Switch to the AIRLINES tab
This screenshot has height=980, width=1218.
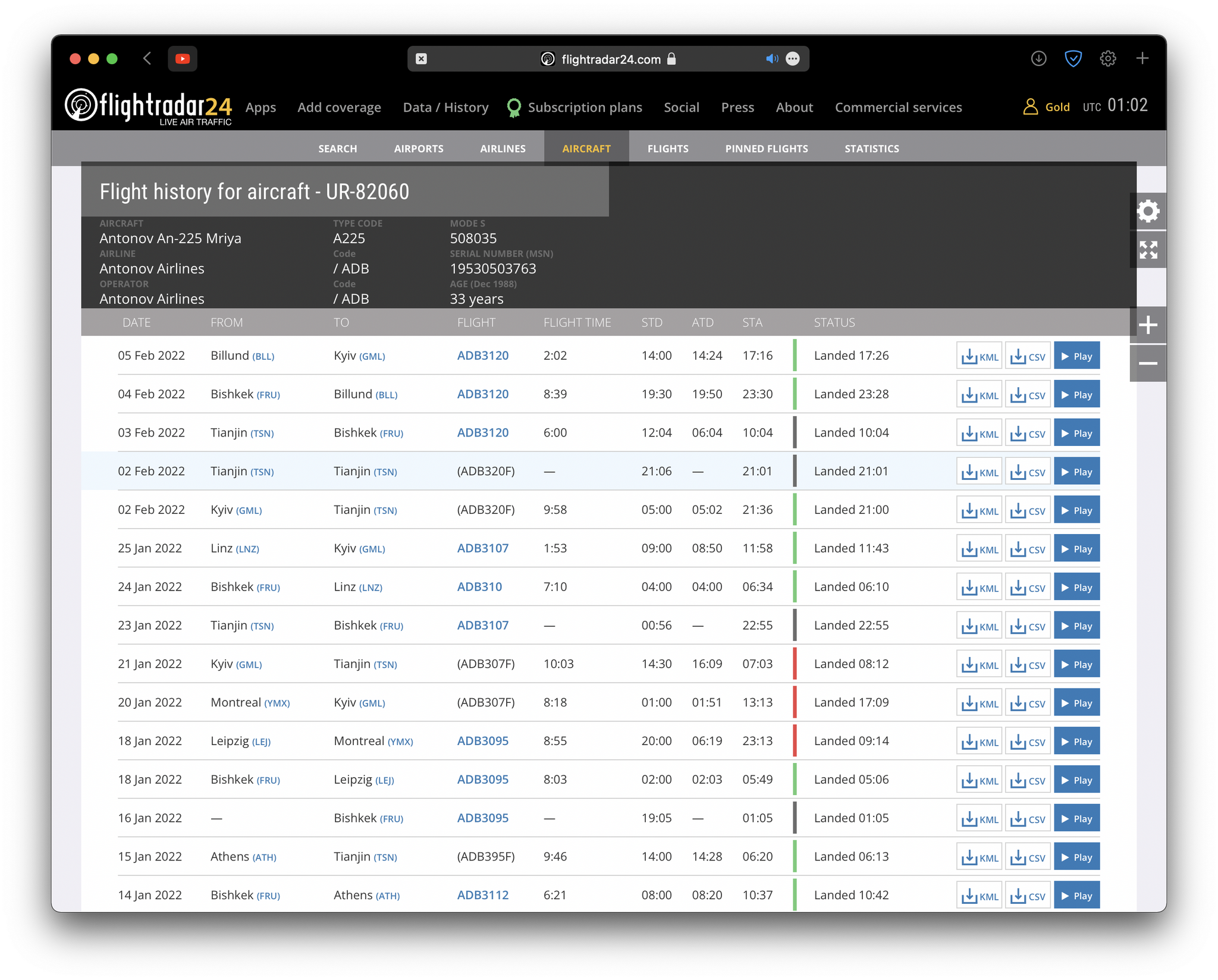(503, 149)
